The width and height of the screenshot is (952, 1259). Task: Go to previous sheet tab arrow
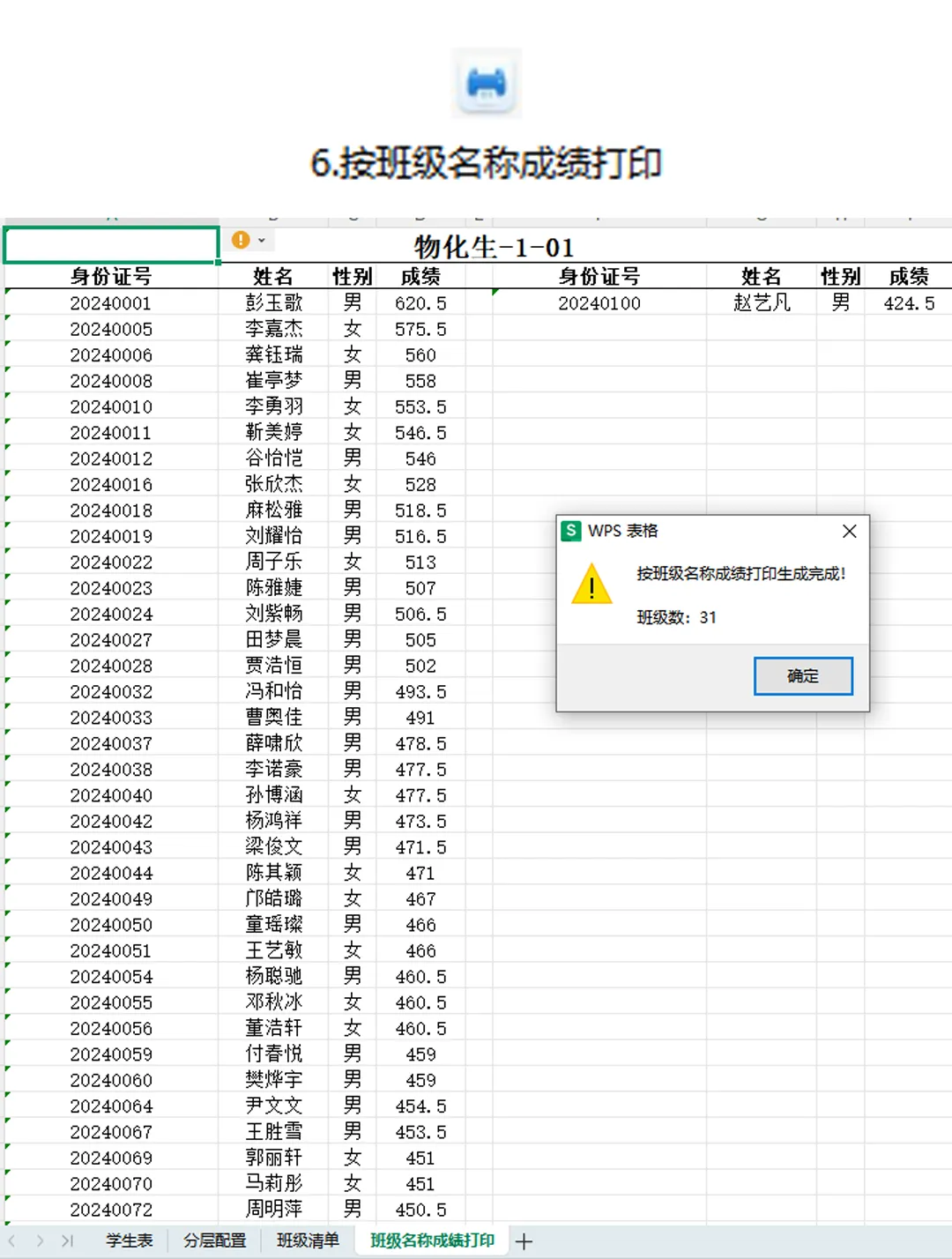pyautogui.click(x=11, y=1241)
